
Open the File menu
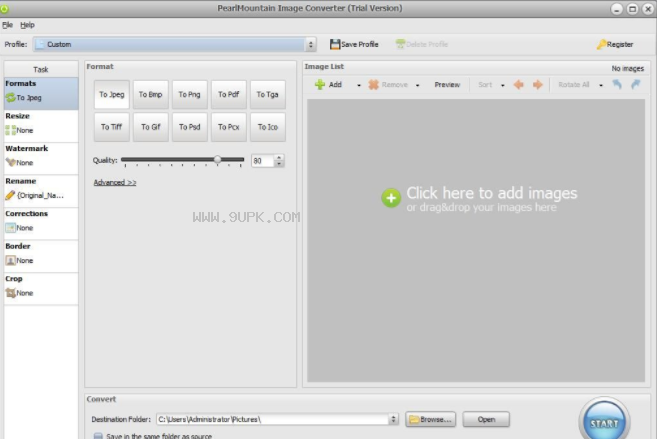coord(8,25)
